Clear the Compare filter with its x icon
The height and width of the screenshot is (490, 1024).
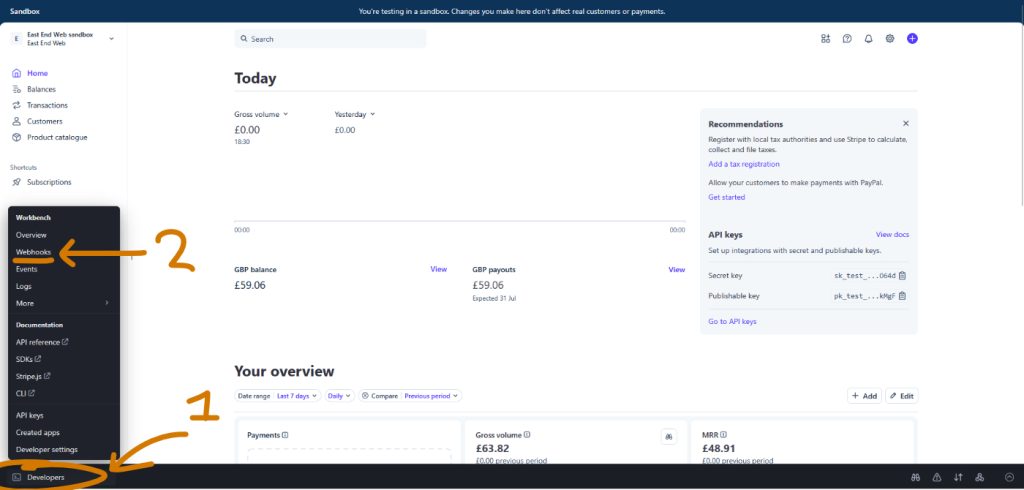[365, 396]
